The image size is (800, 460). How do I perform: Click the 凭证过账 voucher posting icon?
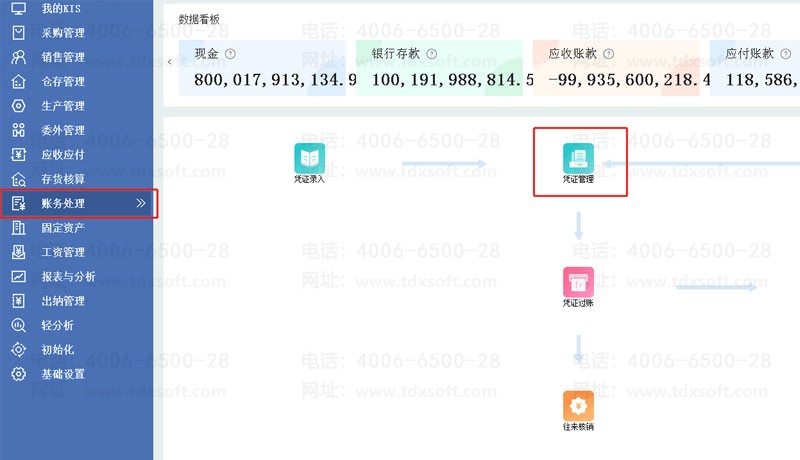tap(578, 282)
